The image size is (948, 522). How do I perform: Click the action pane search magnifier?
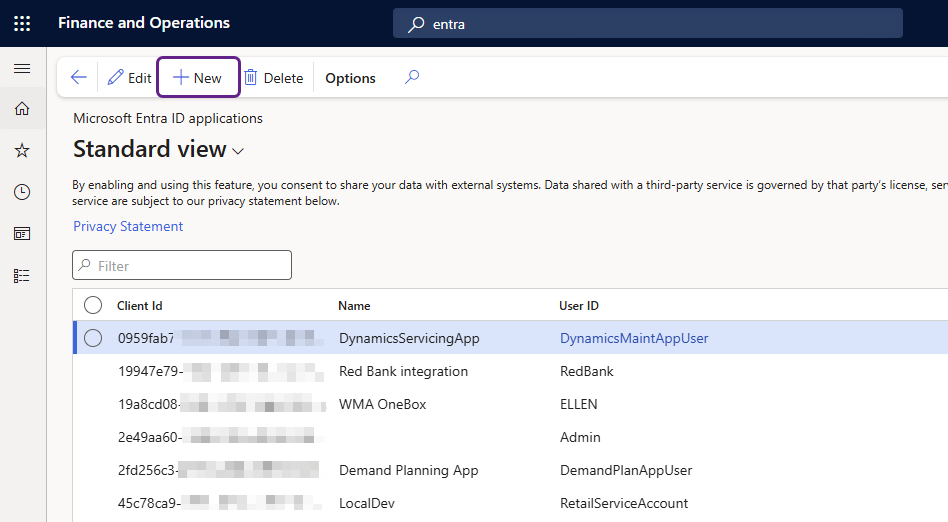point(411,78)
